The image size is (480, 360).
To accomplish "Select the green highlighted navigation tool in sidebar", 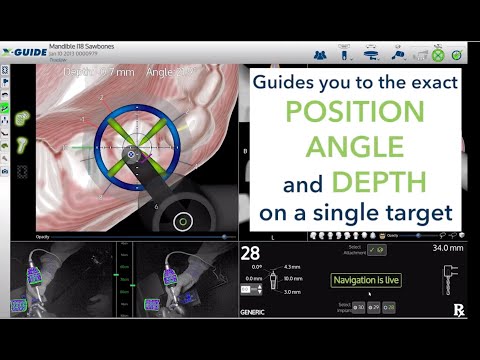I will click(x=5, y=108).
